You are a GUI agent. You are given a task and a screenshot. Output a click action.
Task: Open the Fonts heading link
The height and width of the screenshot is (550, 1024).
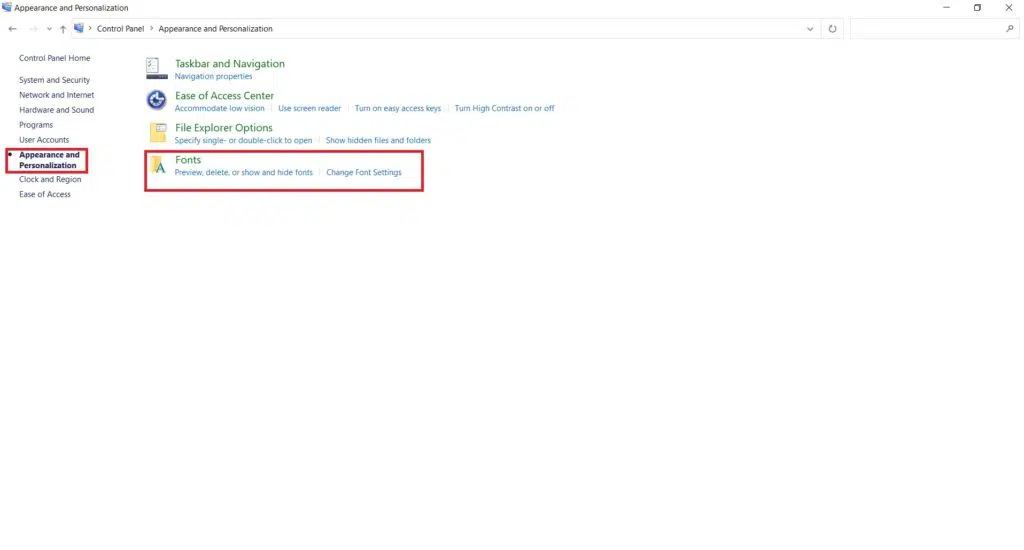pos(188,160)
